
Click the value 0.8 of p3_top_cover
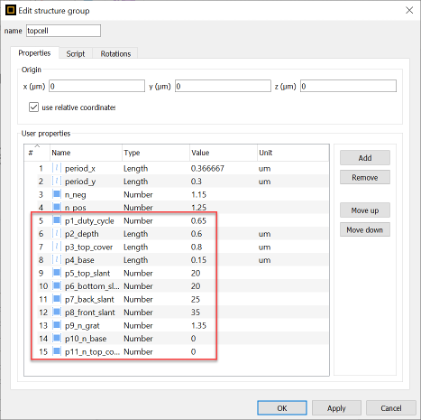pos(196,247)
